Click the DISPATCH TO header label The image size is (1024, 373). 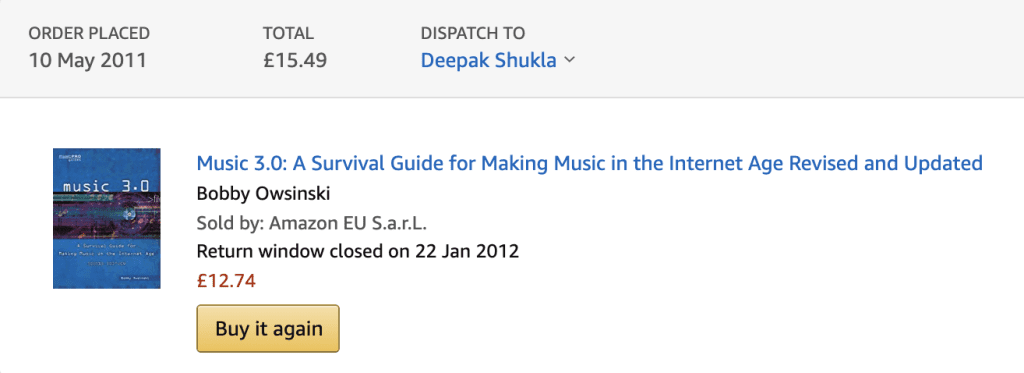[x=473, y=33]
